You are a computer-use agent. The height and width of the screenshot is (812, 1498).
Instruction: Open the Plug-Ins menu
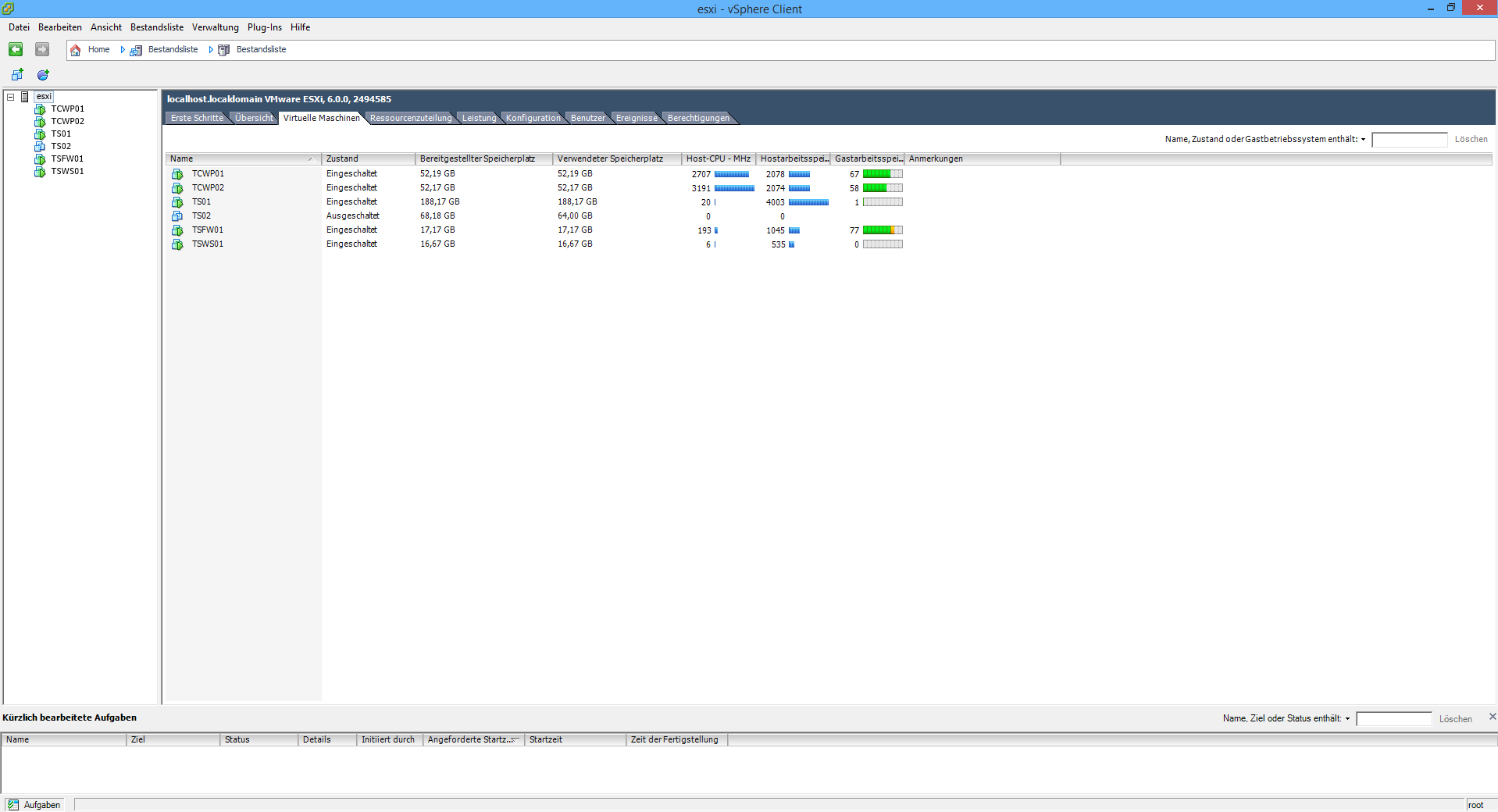pos(265,27)
